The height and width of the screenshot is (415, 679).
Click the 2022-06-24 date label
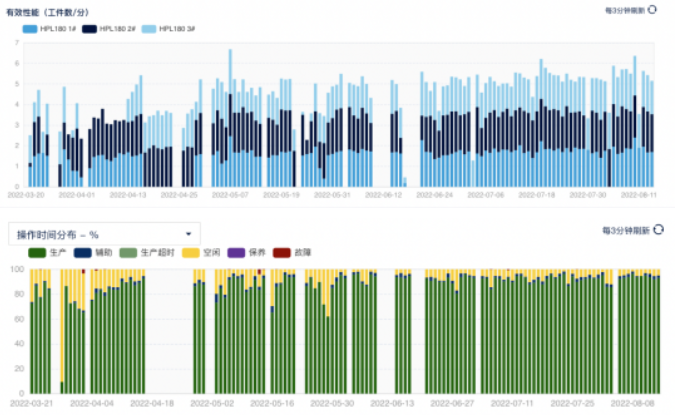[x=434, y=195]
